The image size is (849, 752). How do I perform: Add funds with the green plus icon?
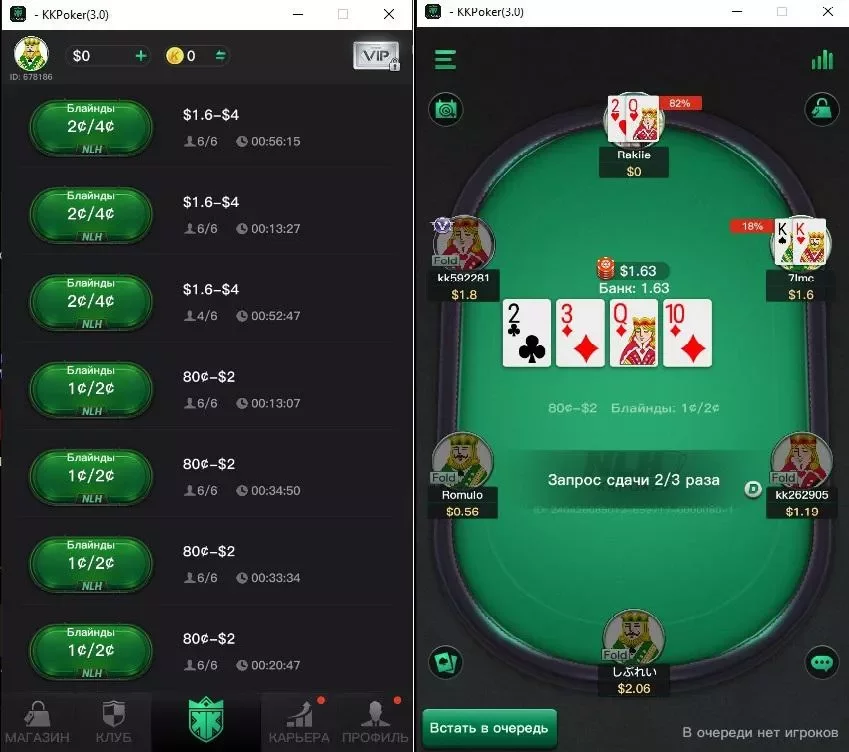tap(141, 56)
